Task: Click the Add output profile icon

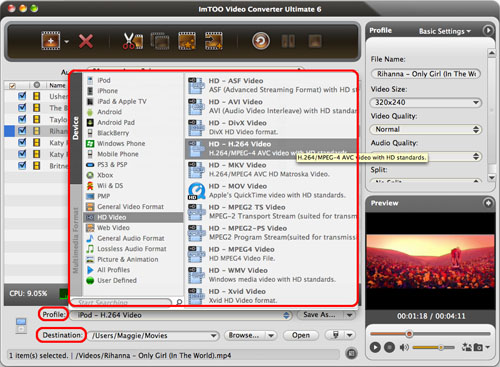Action: point(214,41)
